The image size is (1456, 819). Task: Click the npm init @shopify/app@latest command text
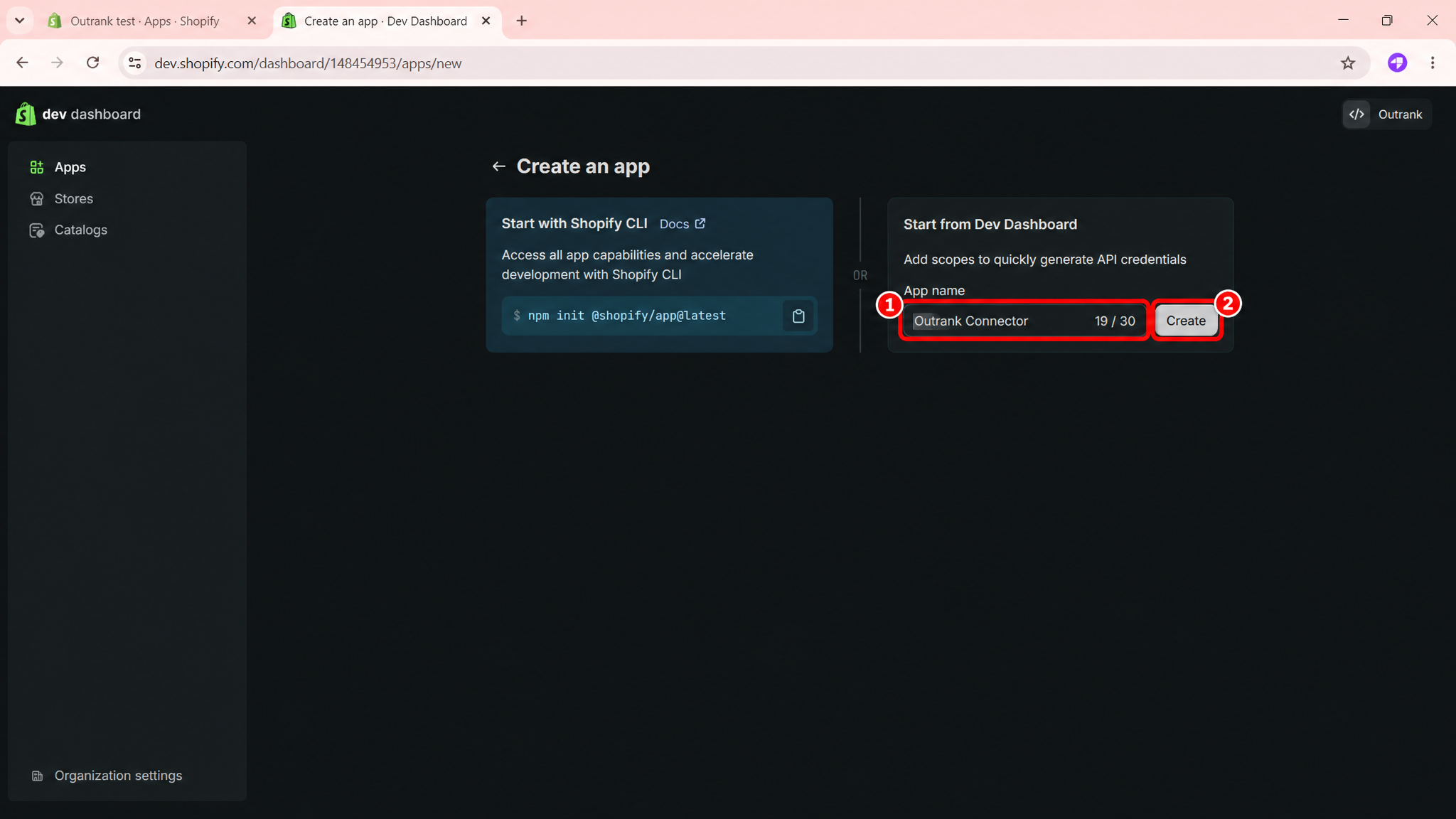click(x=626, y=316)
